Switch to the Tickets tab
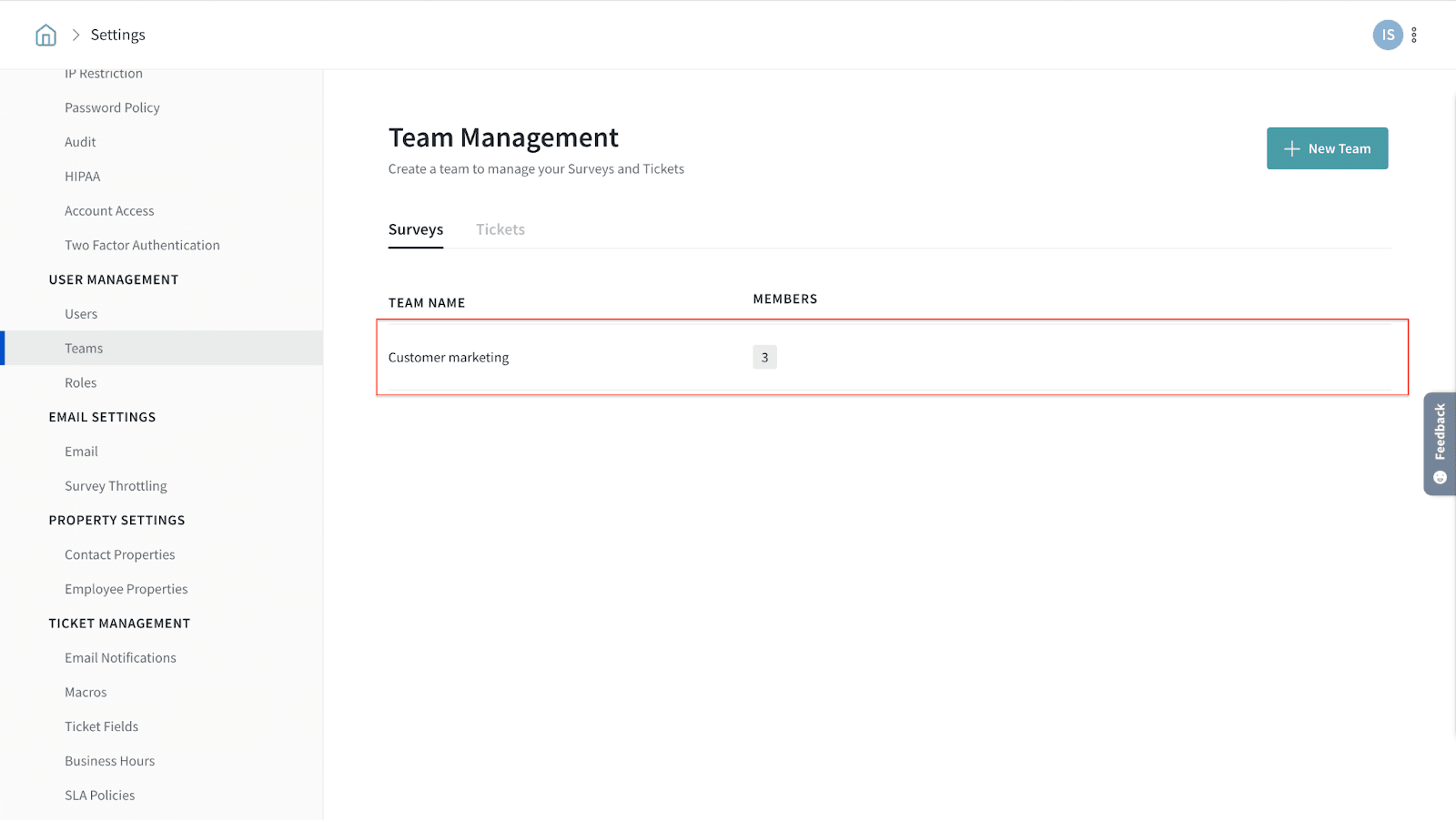 500,229
